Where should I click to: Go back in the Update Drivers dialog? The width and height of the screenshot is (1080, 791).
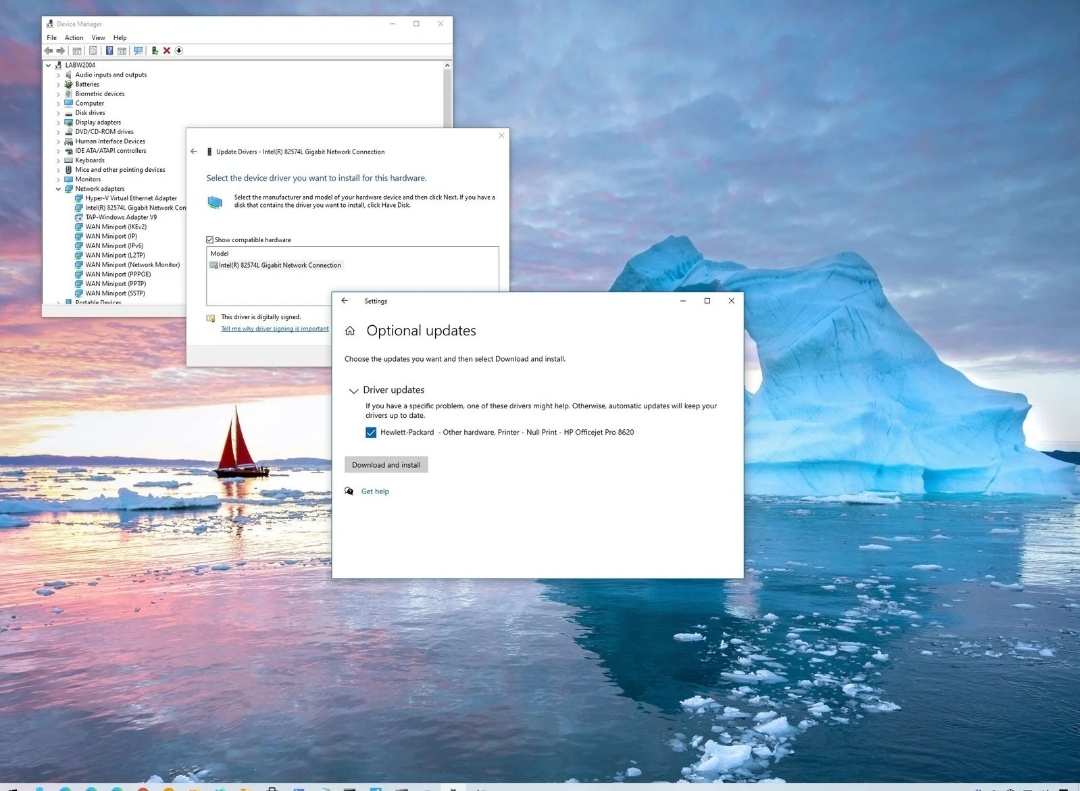coord(194,152)
